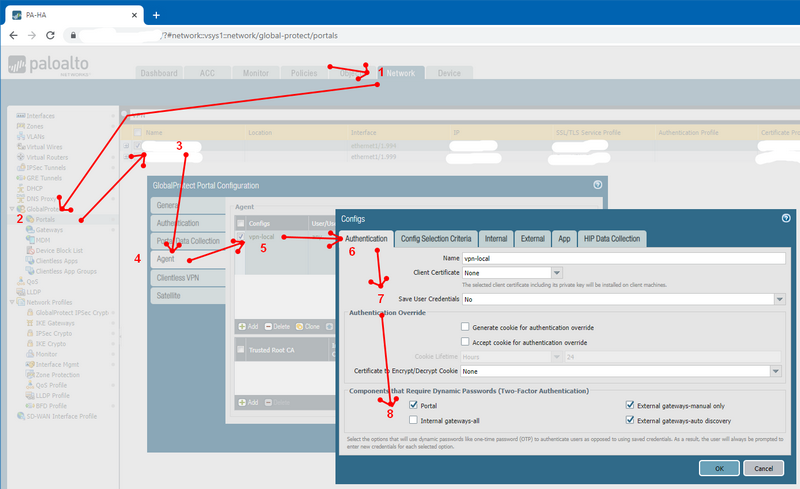Open the Network top tab
Screen dimensions: 800x489
point(401,73)
